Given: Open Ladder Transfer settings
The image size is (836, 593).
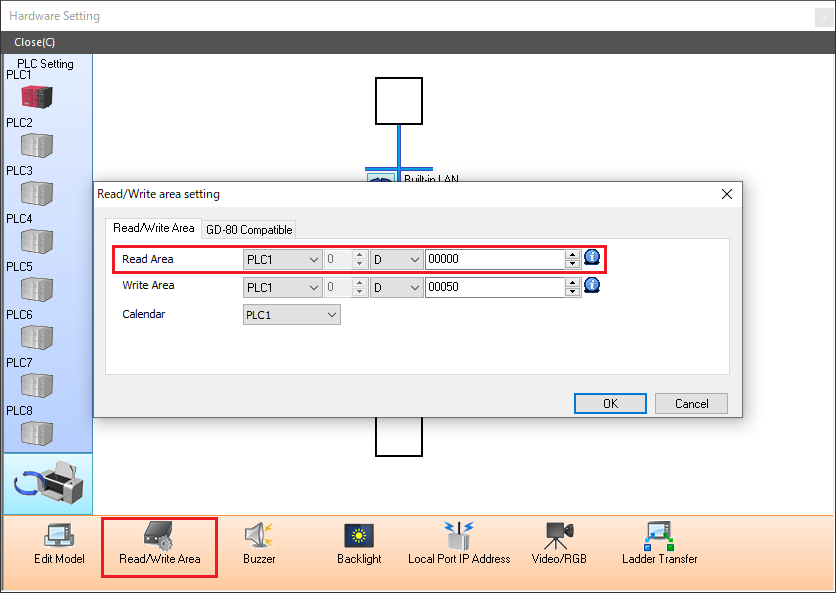Looking at the screenshot, I should point(659,544).
